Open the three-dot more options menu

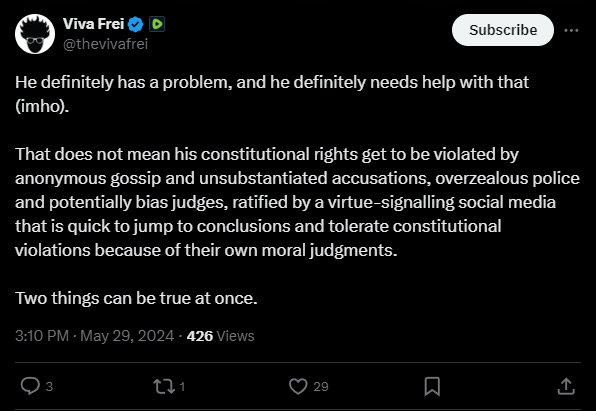tap(571, 30)
